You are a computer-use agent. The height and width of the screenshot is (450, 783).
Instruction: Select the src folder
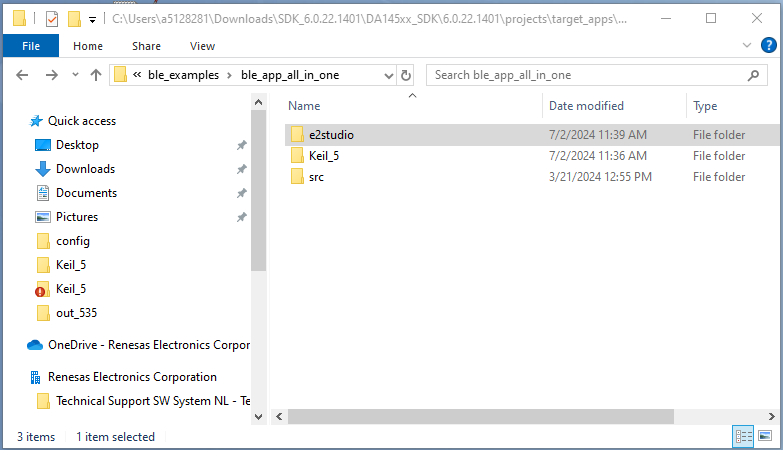point(316,177)
